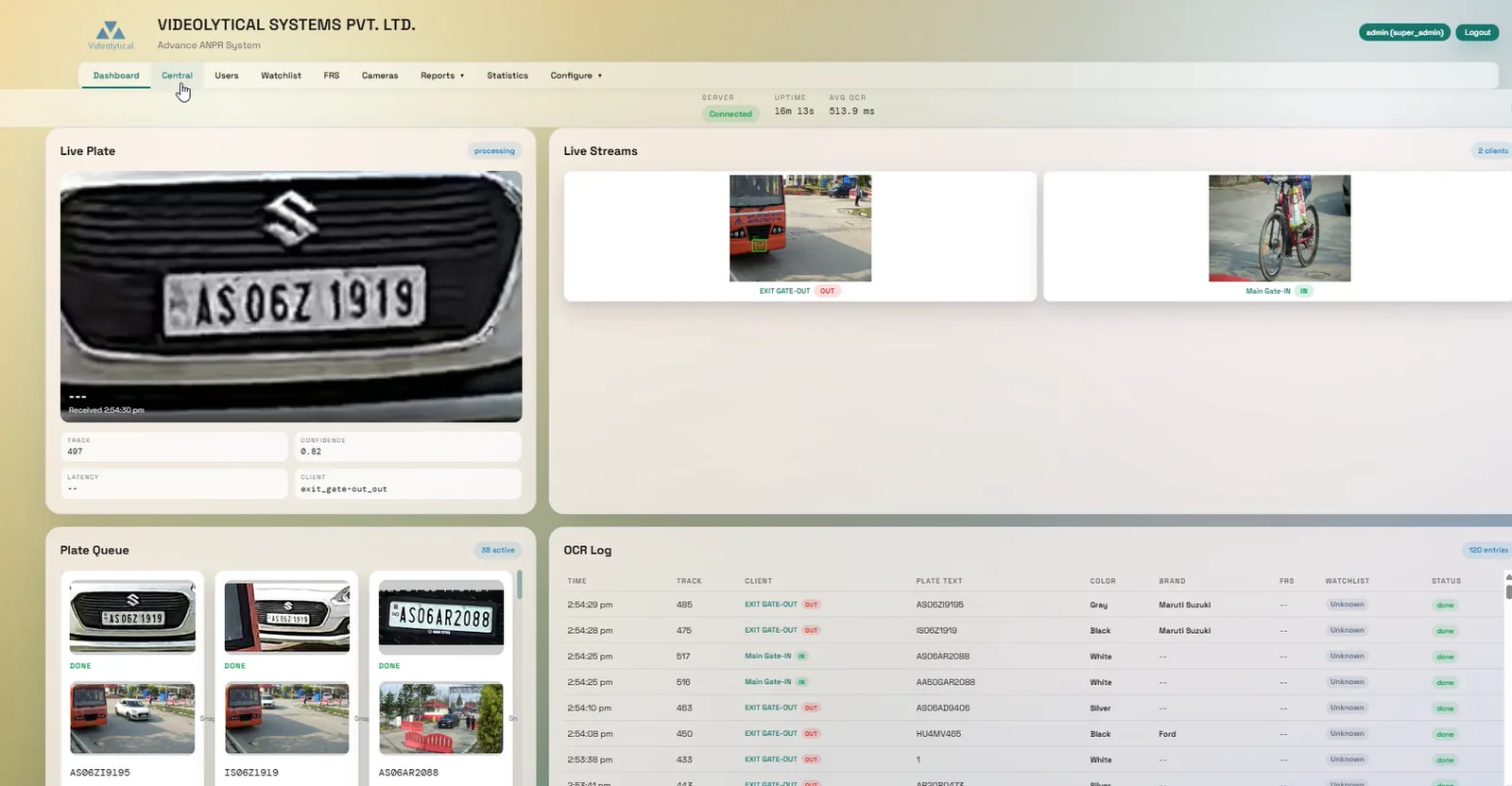The width and height of the screenshot is (1512, 786).
Task: Open the EXIT GATE-OUT live stream thumbnail
Action: tap(800, 228)
